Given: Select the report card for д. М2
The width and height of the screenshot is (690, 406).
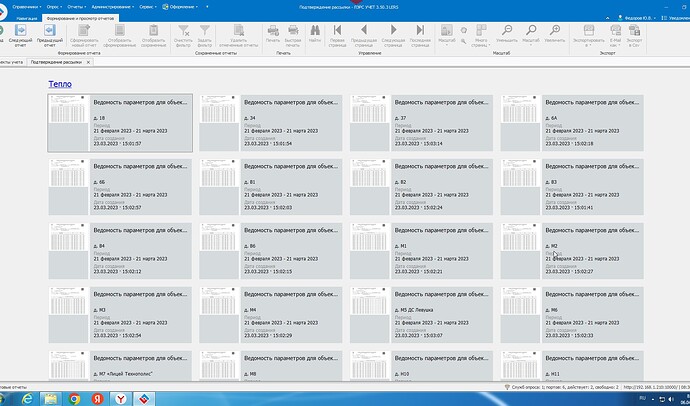Looking at the screenshot, I should tap(572, 251).
